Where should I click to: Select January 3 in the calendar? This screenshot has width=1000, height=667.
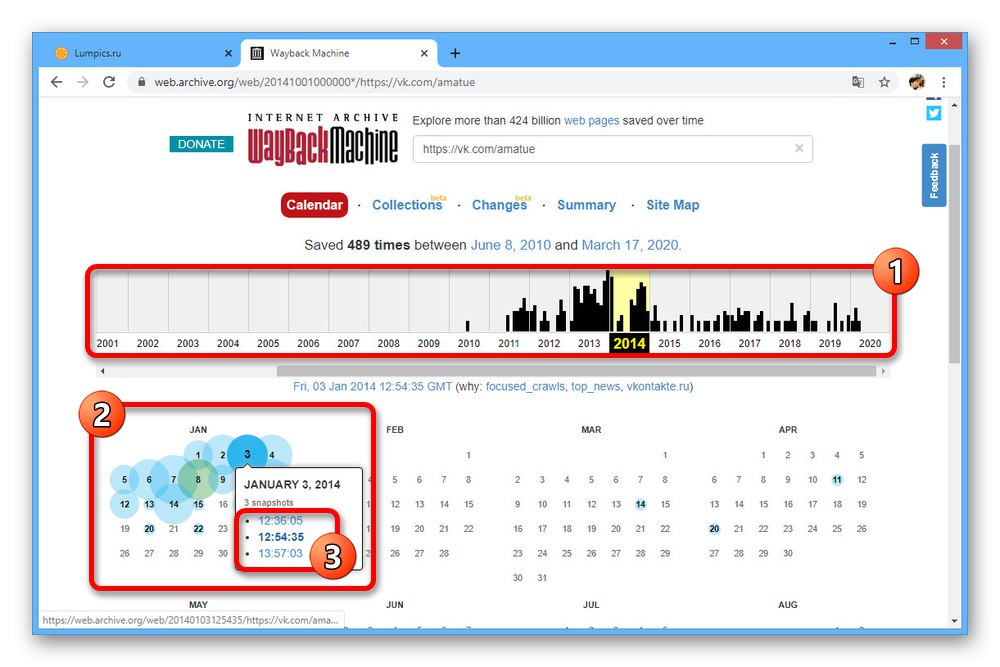point(247,455)
